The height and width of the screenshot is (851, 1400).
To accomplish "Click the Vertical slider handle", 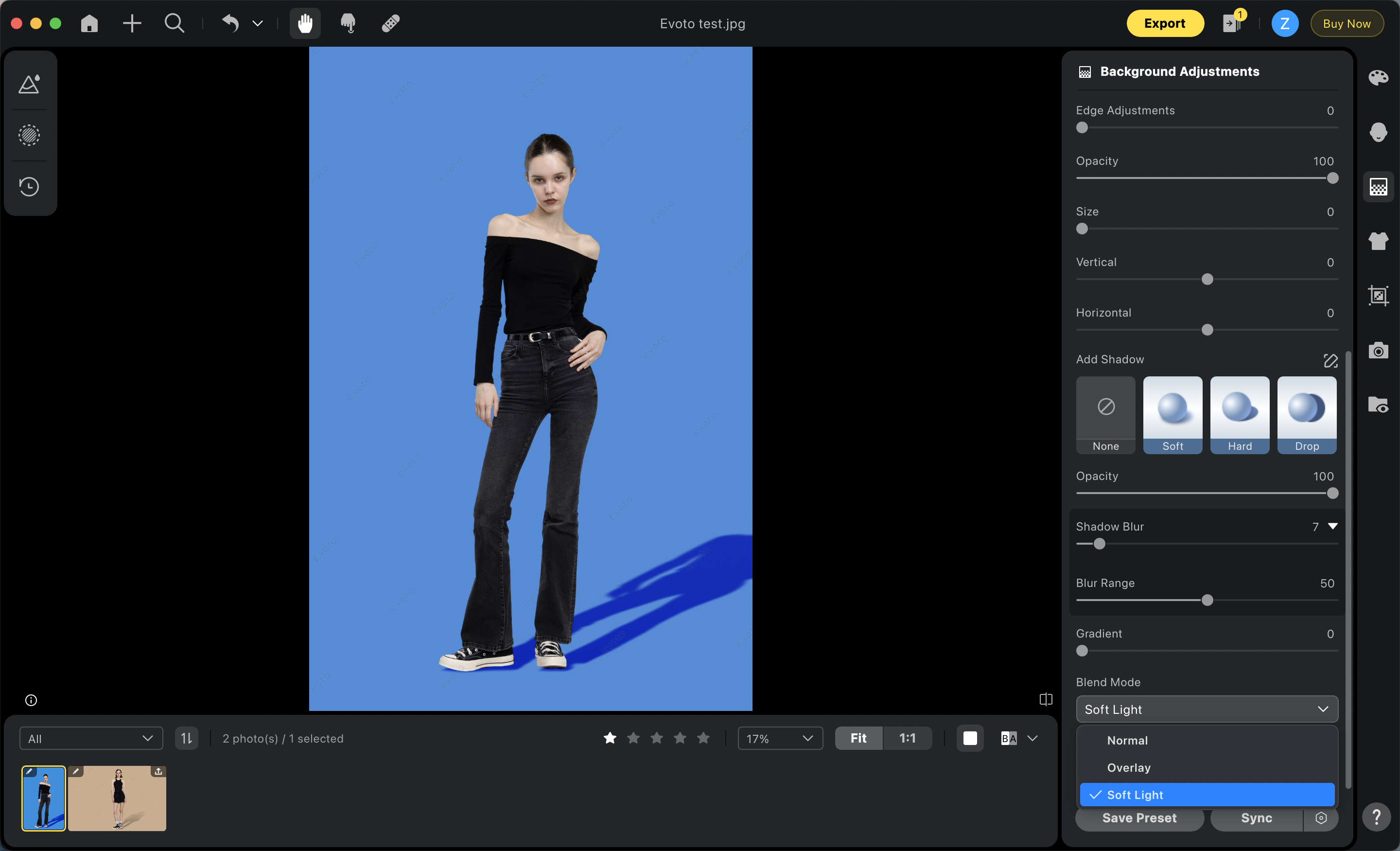I will point(1207,280).
